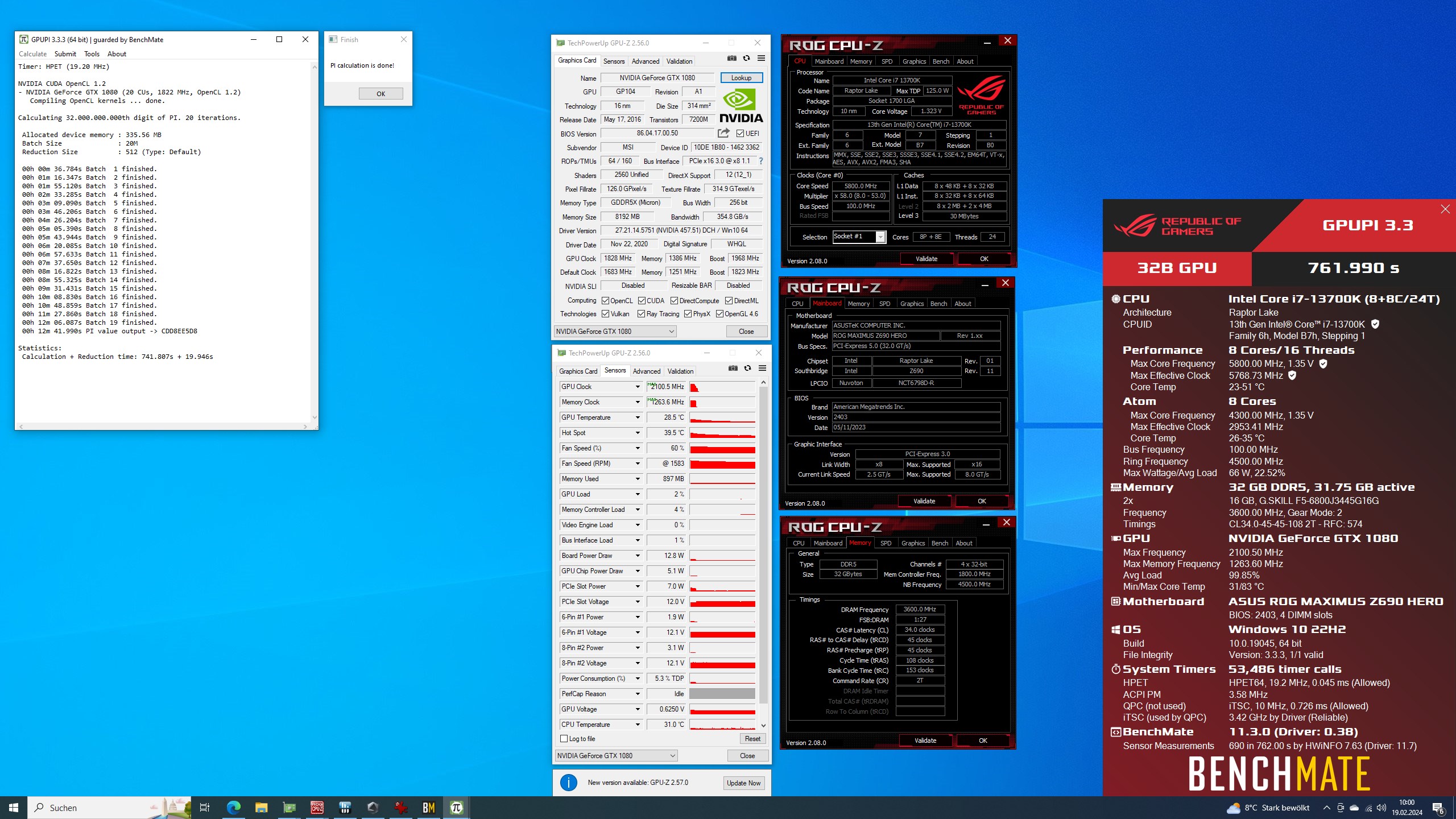
Task: Click Validate in CPU-Z Mainboard window
Action: [924, 501]
